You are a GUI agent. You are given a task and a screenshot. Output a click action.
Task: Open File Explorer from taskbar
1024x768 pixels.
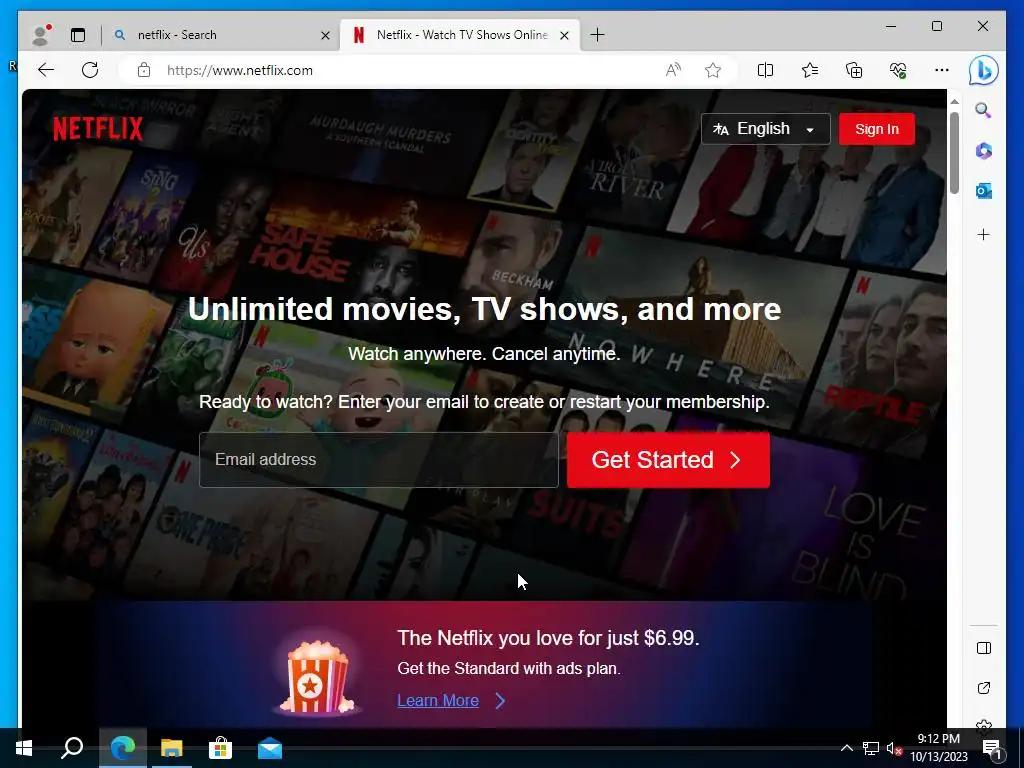click(172, 748)
